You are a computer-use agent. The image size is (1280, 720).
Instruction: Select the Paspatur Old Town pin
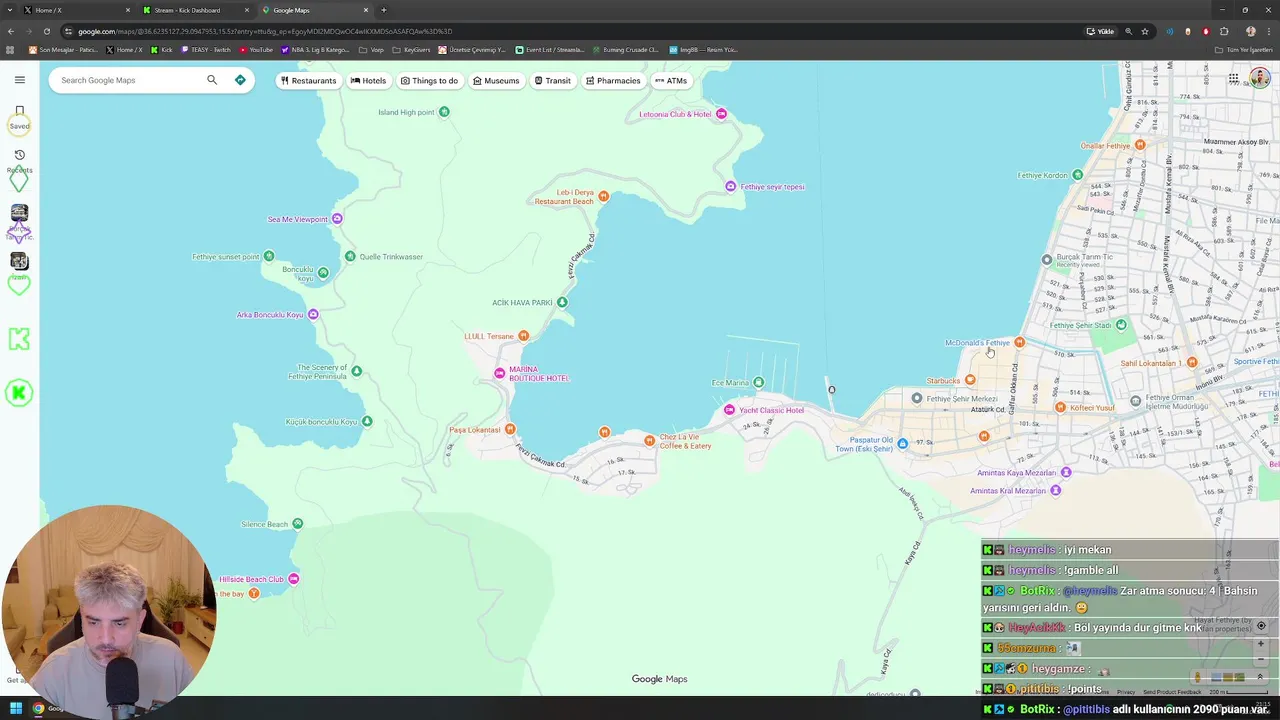point(902,444)
